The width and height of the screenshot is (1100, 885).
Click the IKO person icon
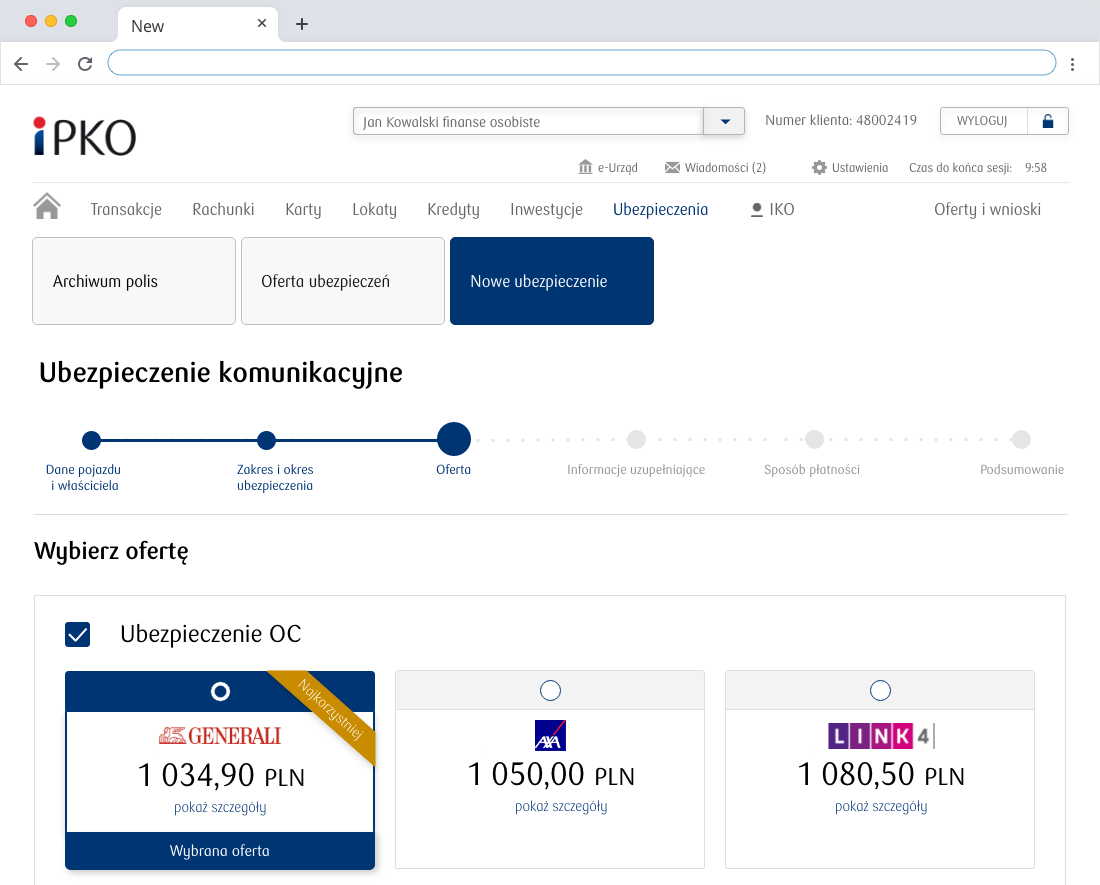[756, 210]
